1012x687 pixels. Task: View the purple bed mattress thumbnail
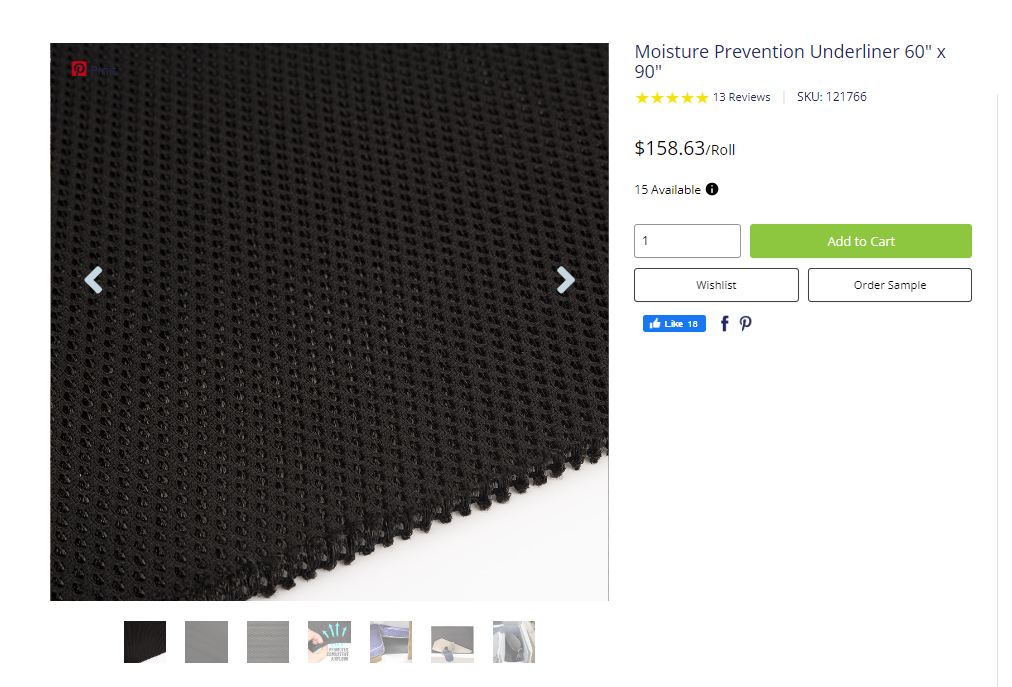click(x=390, y=642)
